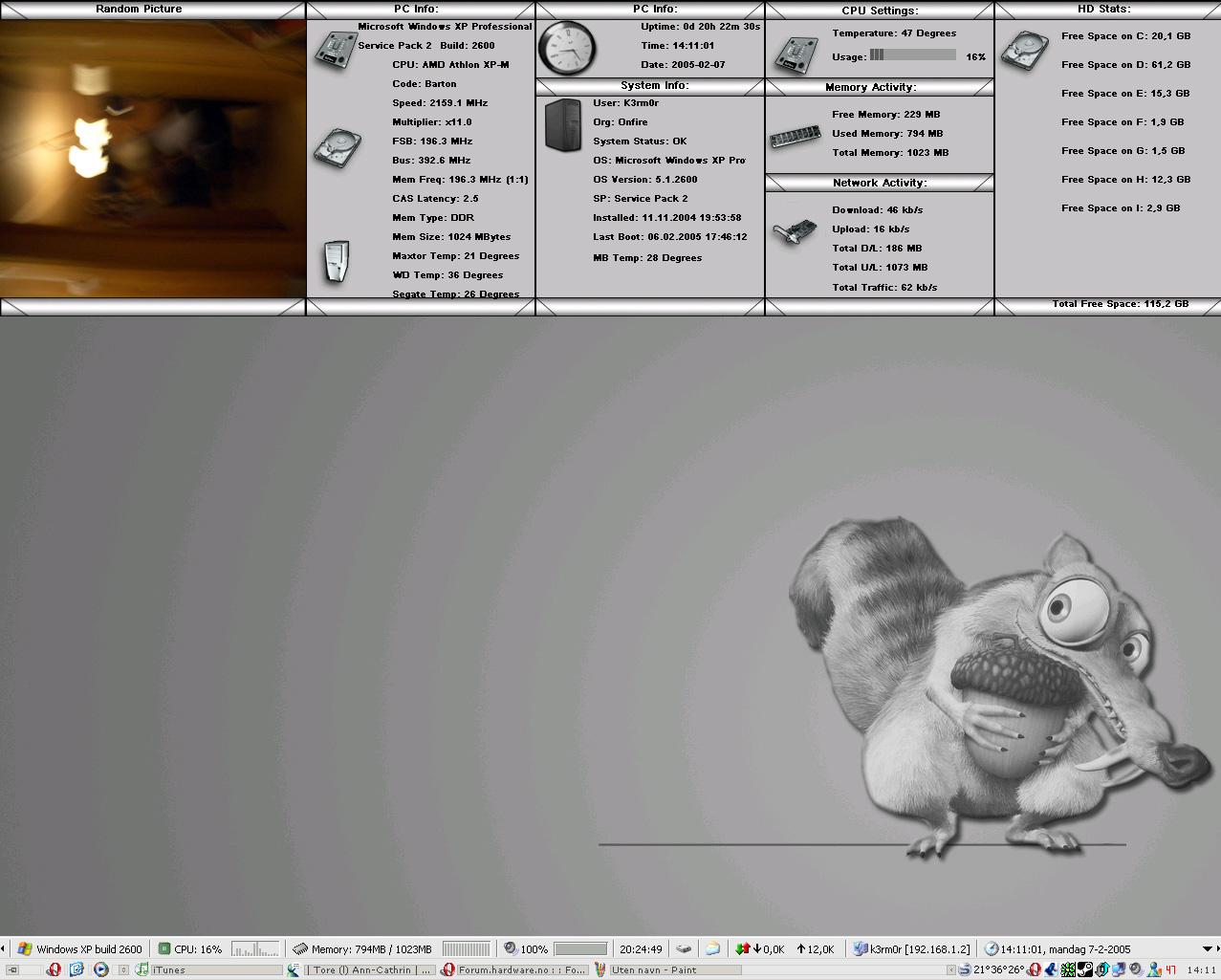The image size is (1221, 980).
Task: Click the MB Temp: 28 Degrees line
Action: pyautogui.click(x=647, y=258)
